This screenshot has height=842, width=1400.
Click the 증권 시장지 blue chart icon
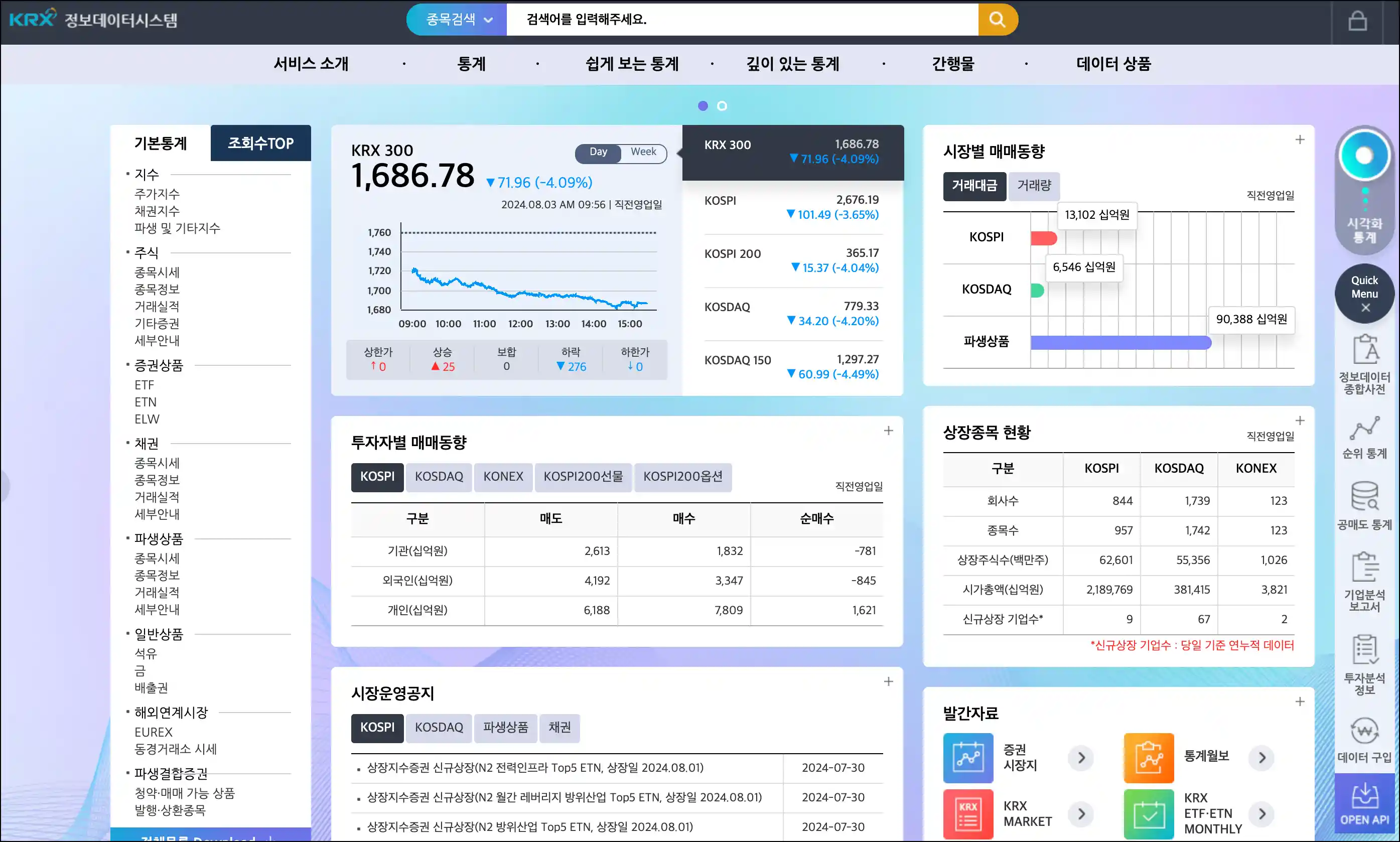[x=968, y=758]
